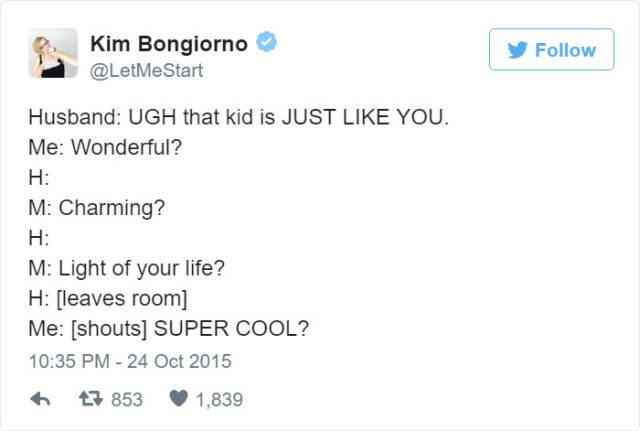Select the Me: Wonderful? line
This screenshot has height=431, width=640.
105,147
